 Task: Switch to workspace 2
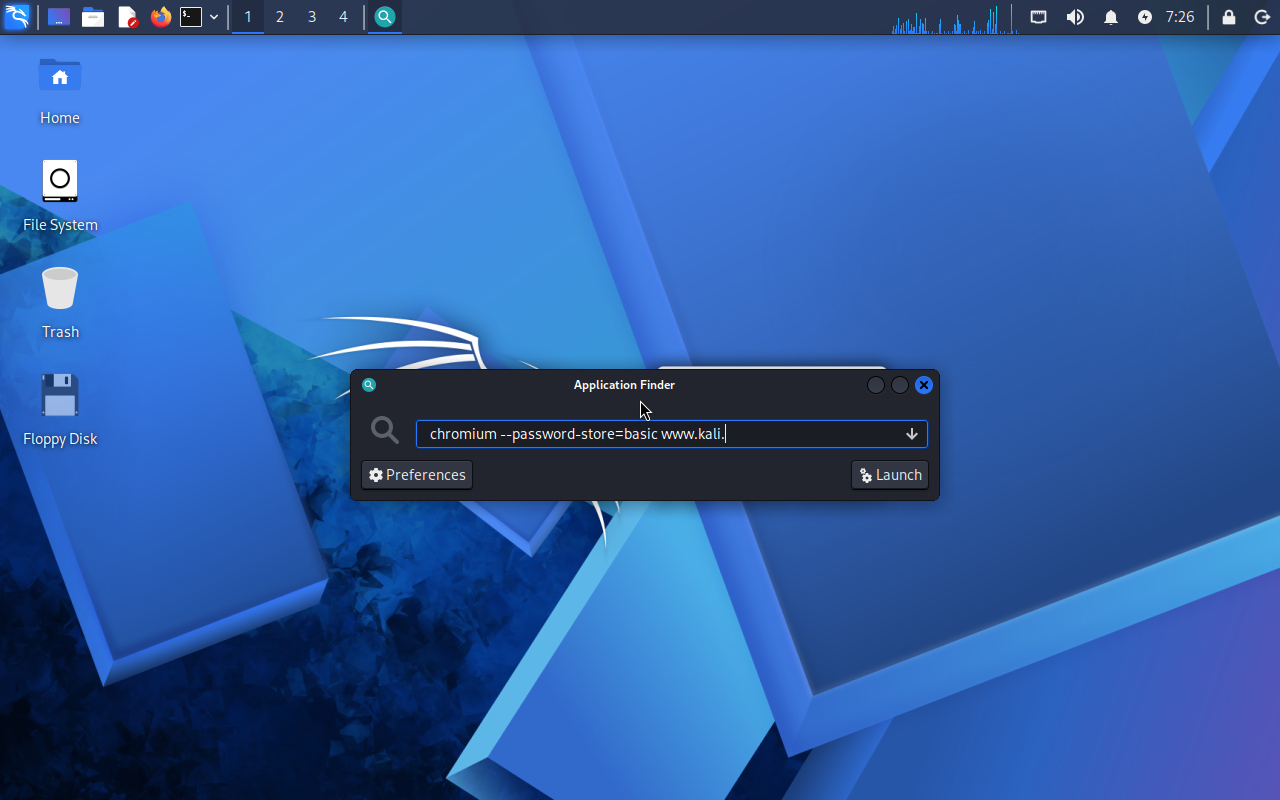279,17
